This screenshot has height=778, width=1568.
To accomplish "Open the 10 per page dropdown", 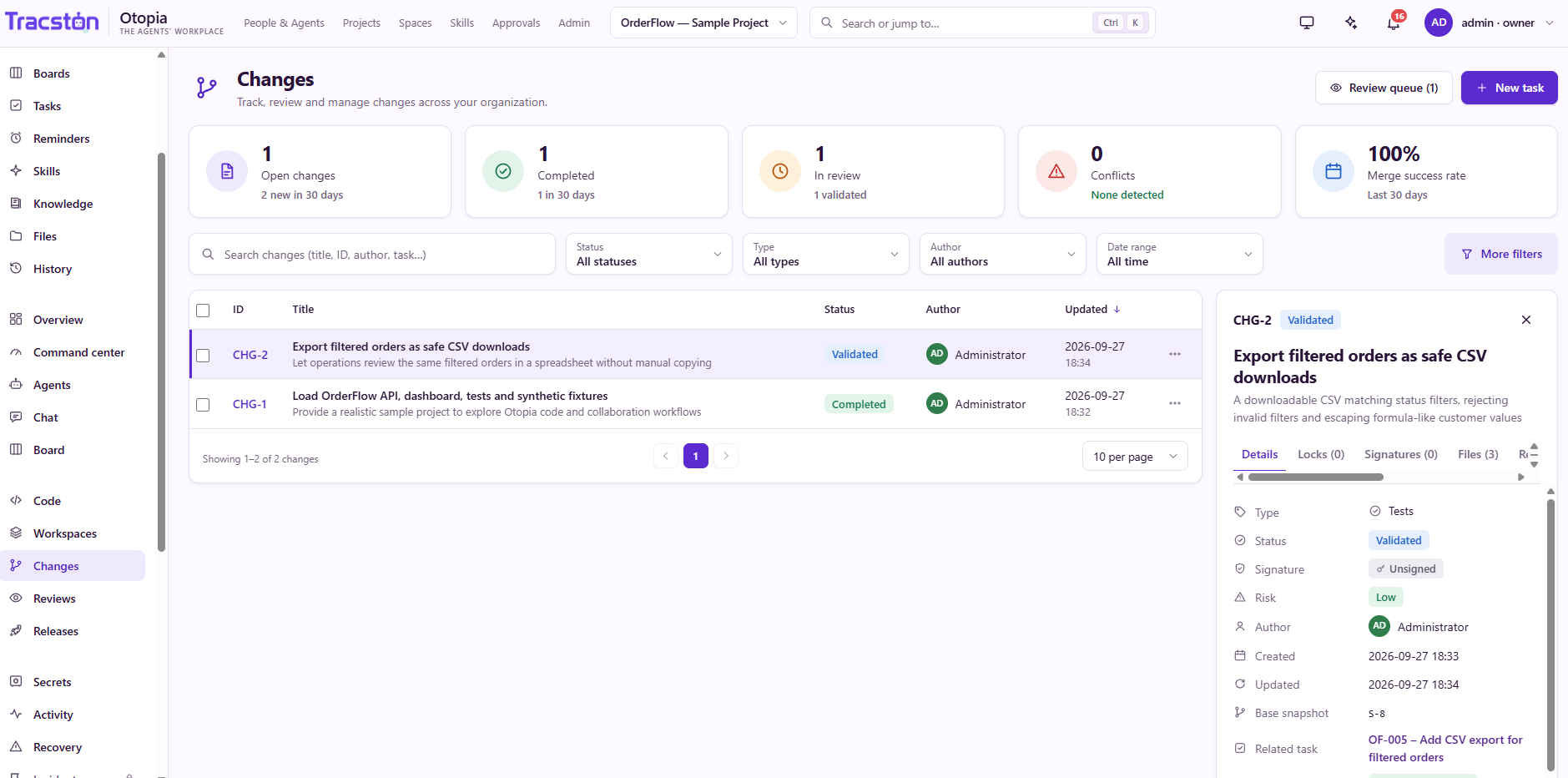I will tap(1135, 456).
